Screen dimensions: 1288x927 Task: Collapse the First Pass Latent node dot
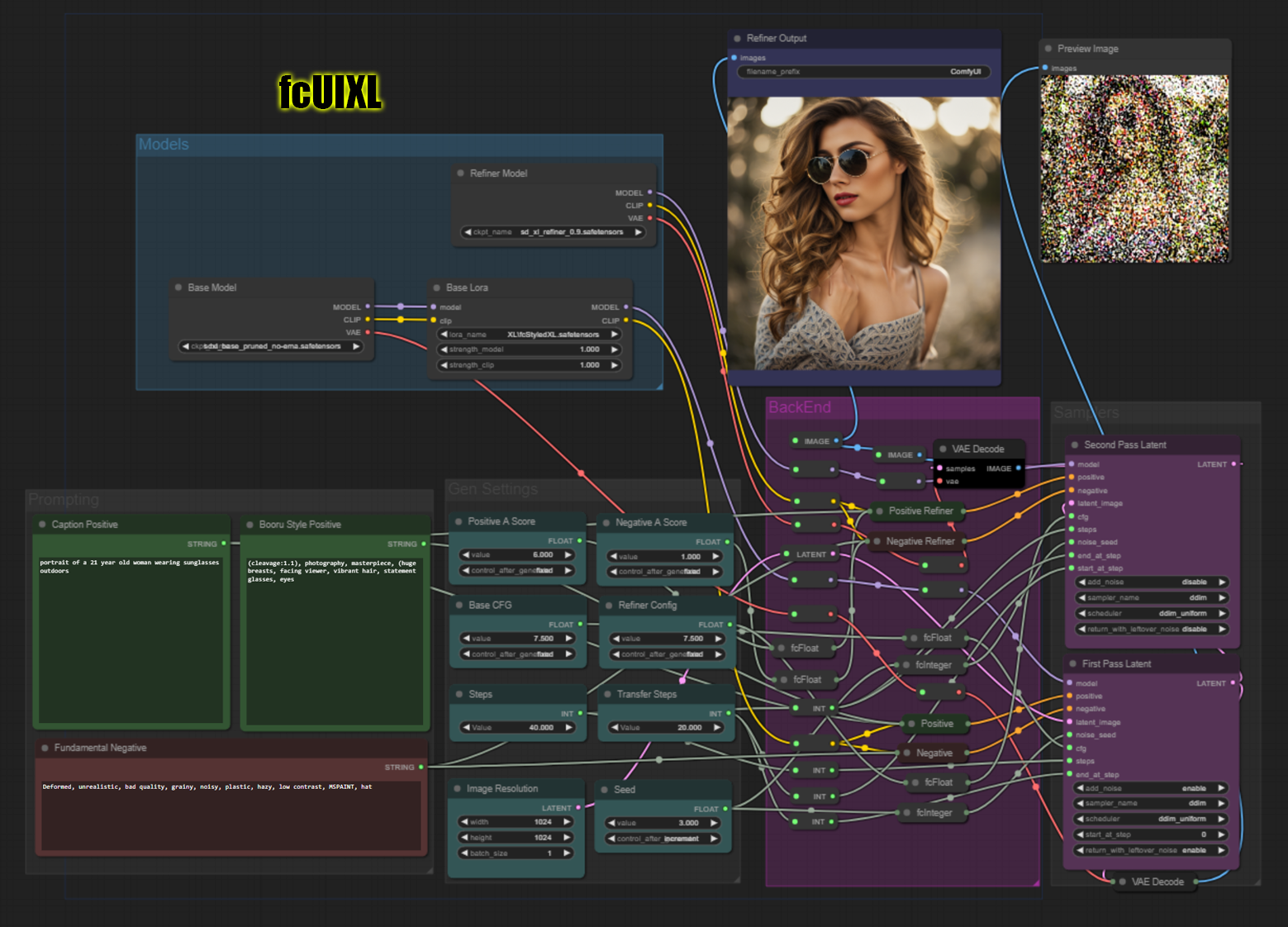1073,664
